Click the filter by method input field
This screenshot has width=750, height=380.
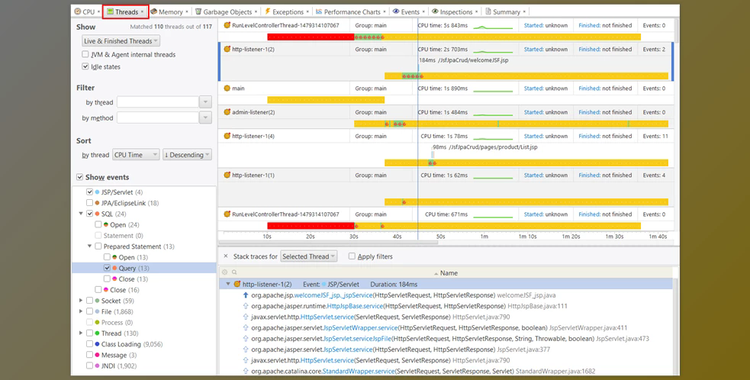[158, 118]
